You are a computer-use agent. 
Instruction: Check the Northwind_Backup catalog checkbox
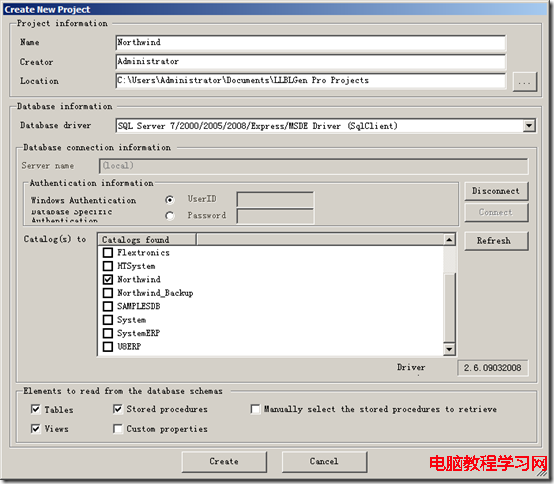(x=108, y=293)
